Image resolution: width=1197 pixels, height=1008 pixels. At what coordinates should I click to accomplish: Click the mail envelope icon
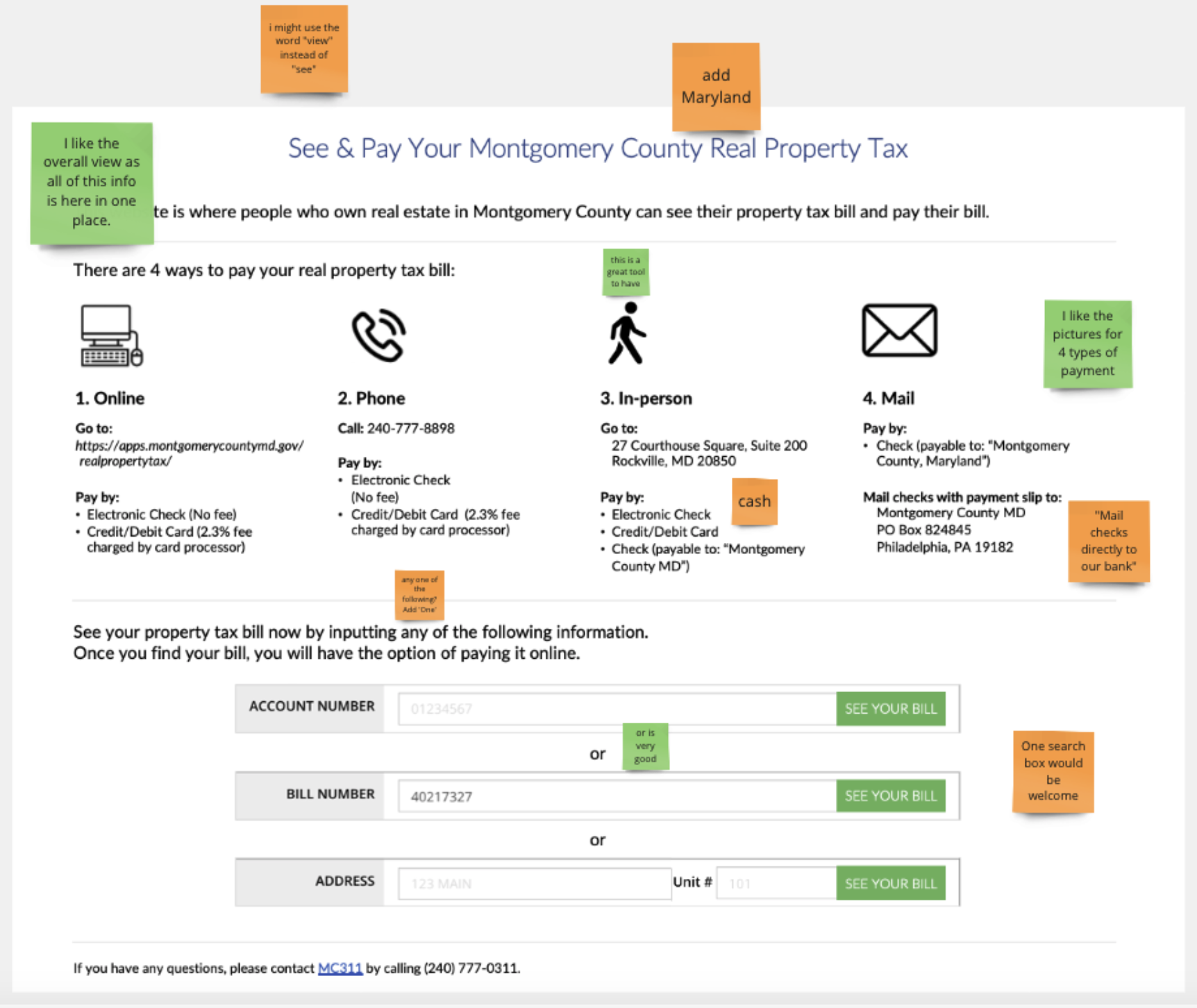(899, 330)
